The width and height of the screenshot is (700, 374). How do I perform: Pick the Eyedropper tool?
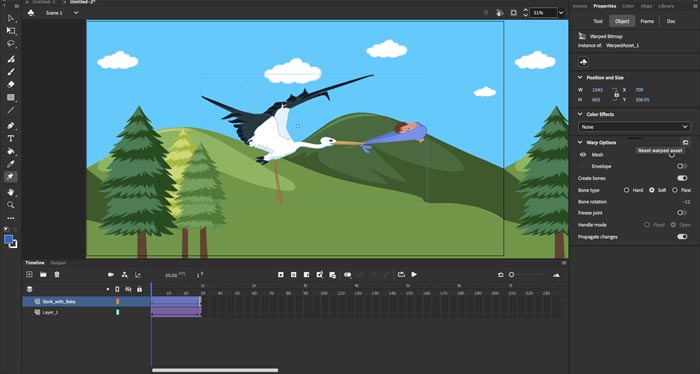[x=11, y=164]
